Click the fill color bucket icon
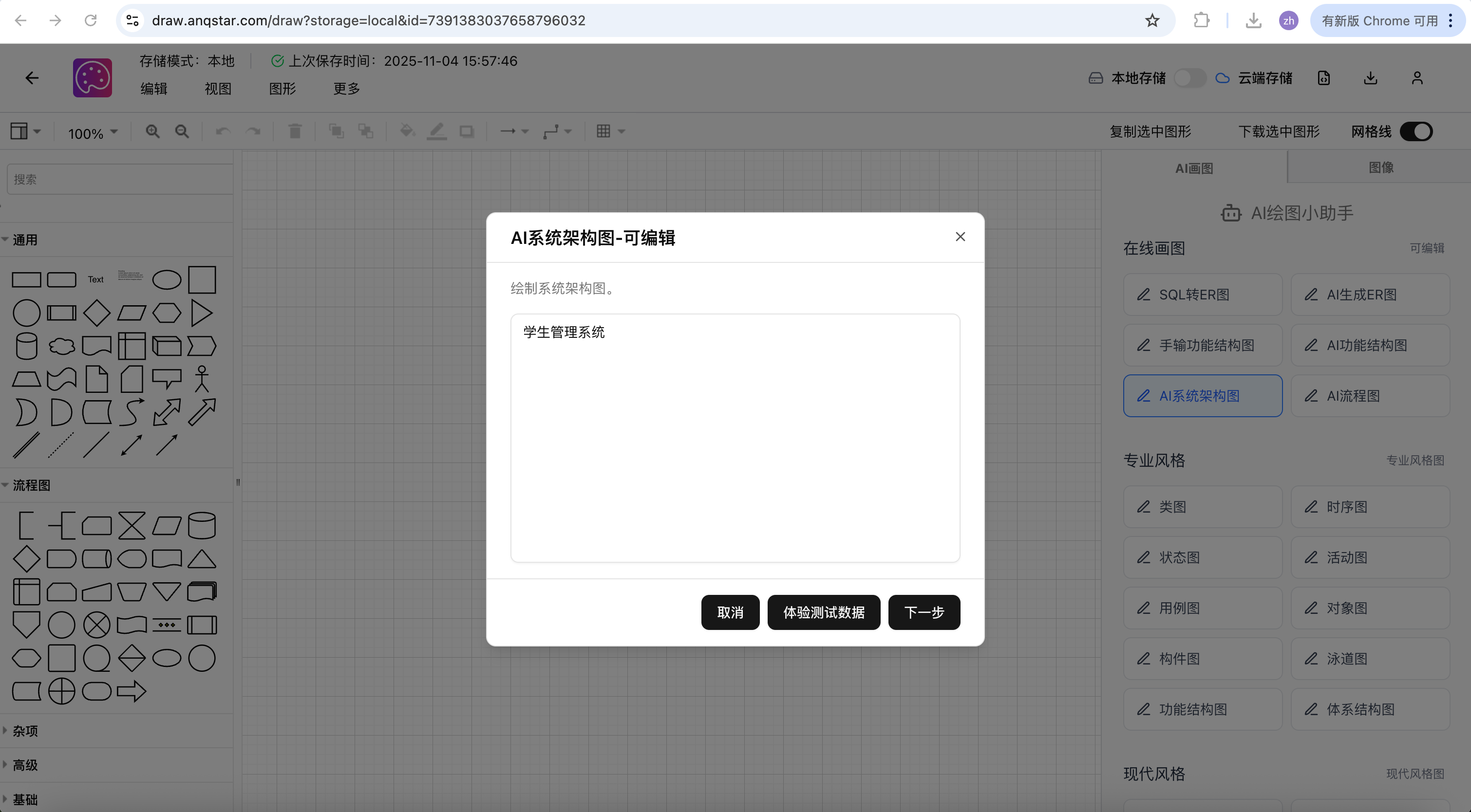1471x812 pixels. pos(407,131)
